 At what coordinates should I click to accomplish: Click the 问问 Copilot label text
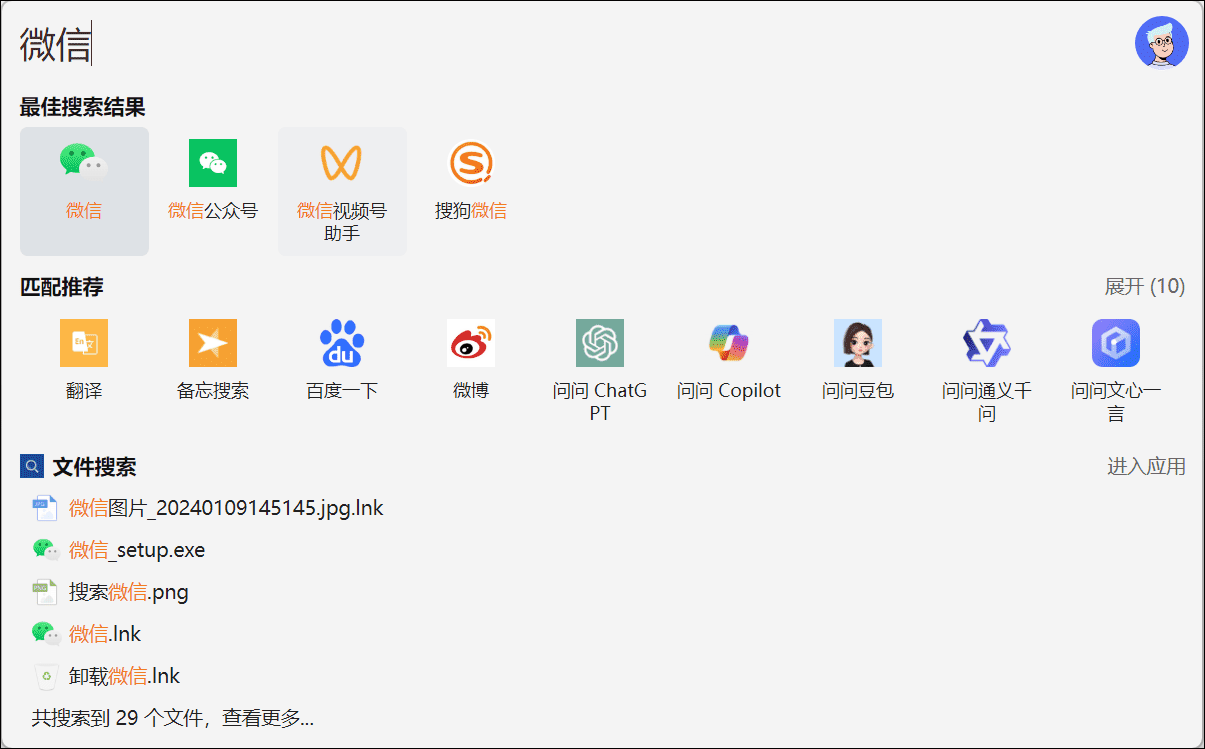[x=729, y=391]
